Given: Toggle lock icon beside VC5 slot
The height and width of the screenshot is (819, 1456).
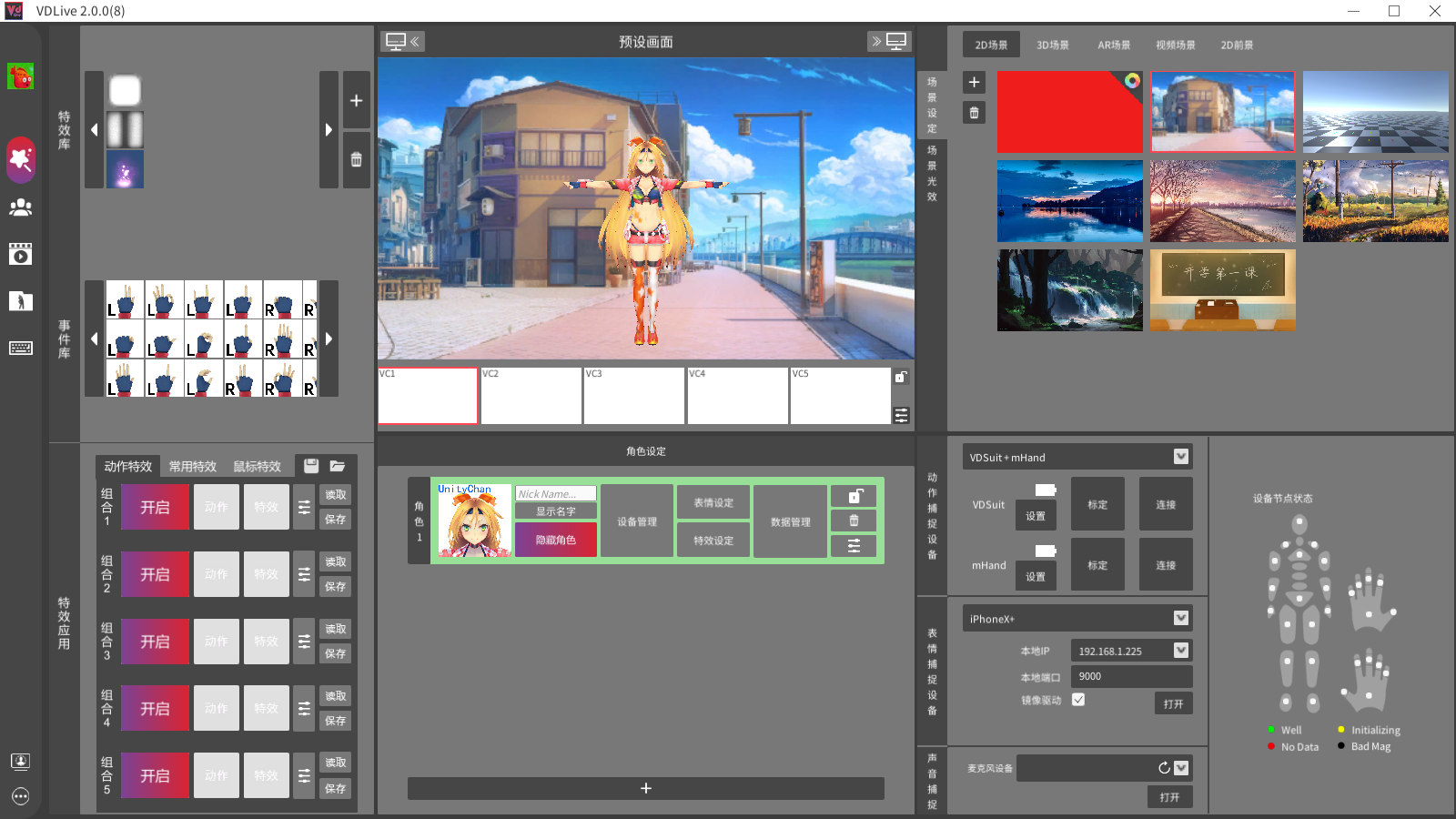Looking at the screenshot, I should pos(901,377).
